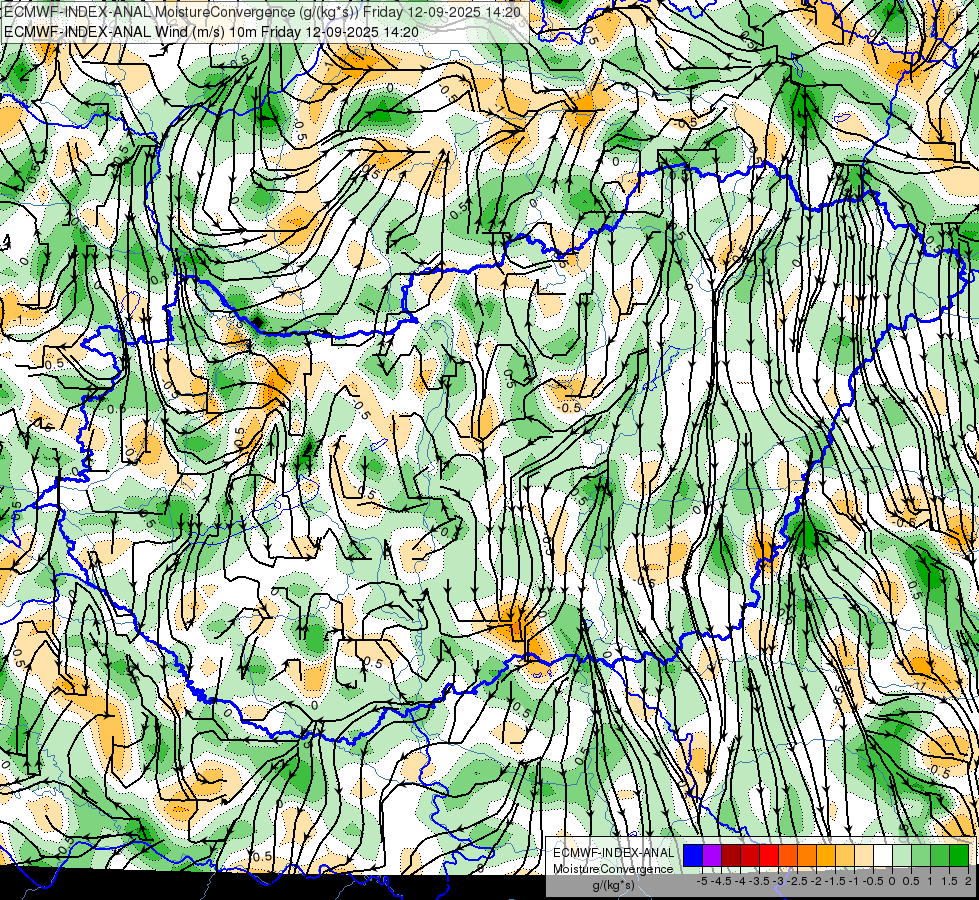Click the legend tick value 0.5

911,881
